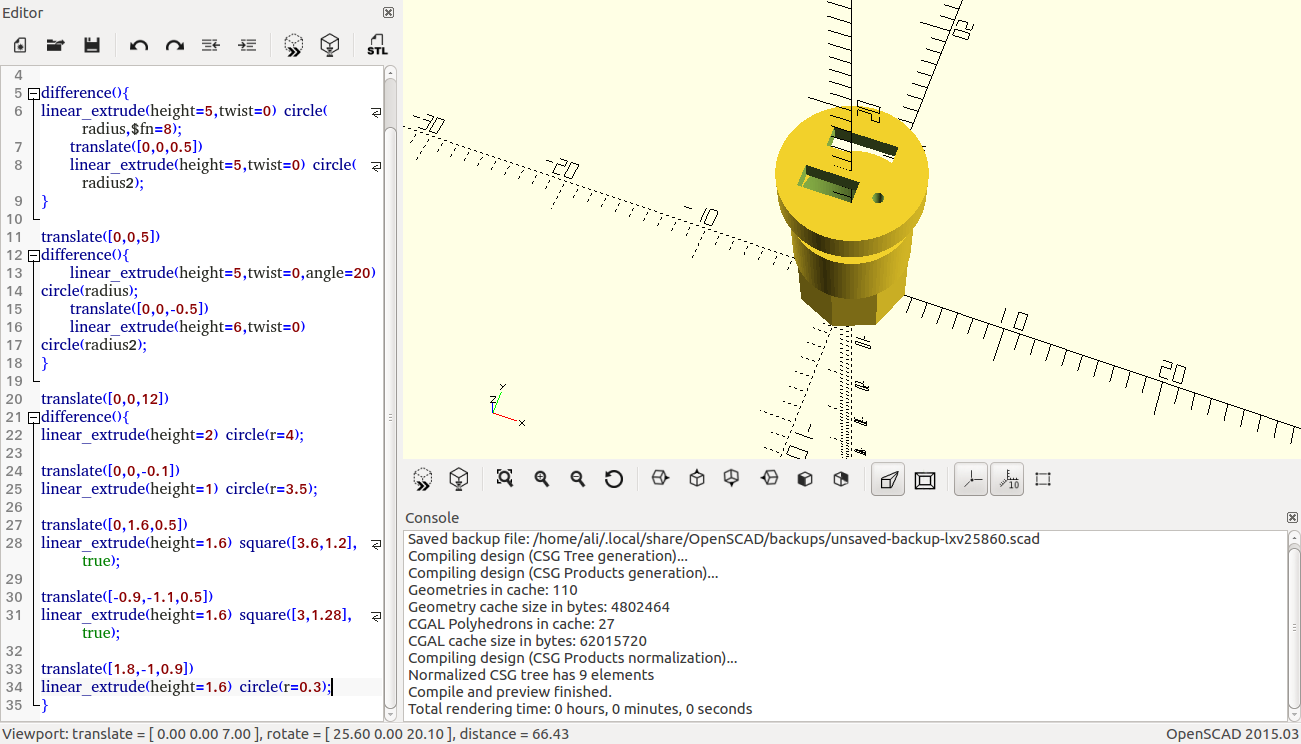Click the Render (CGAL) icon in the editor toolbar
1301x744 pixels.
[x=330, y=45]
